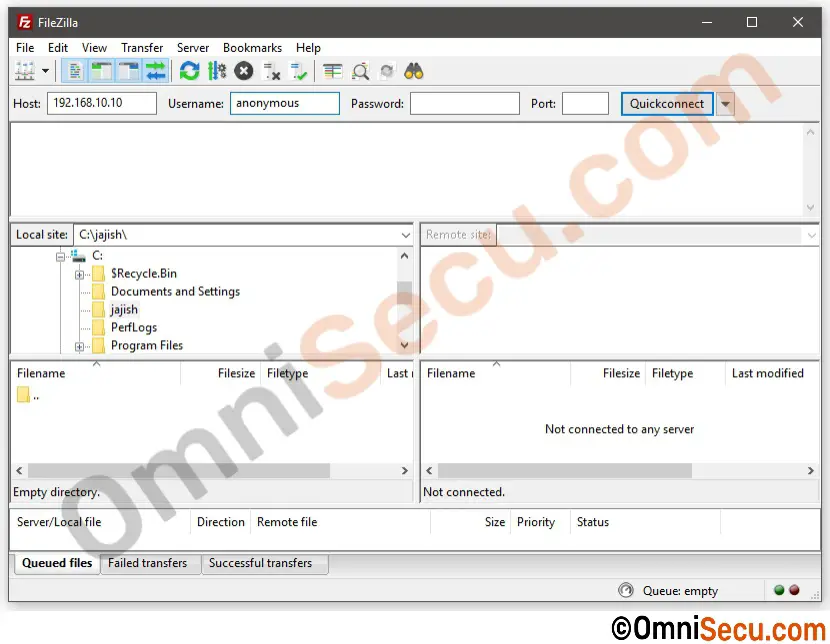Open the File menu
The image size is (830, 644).
pos(25,48)
